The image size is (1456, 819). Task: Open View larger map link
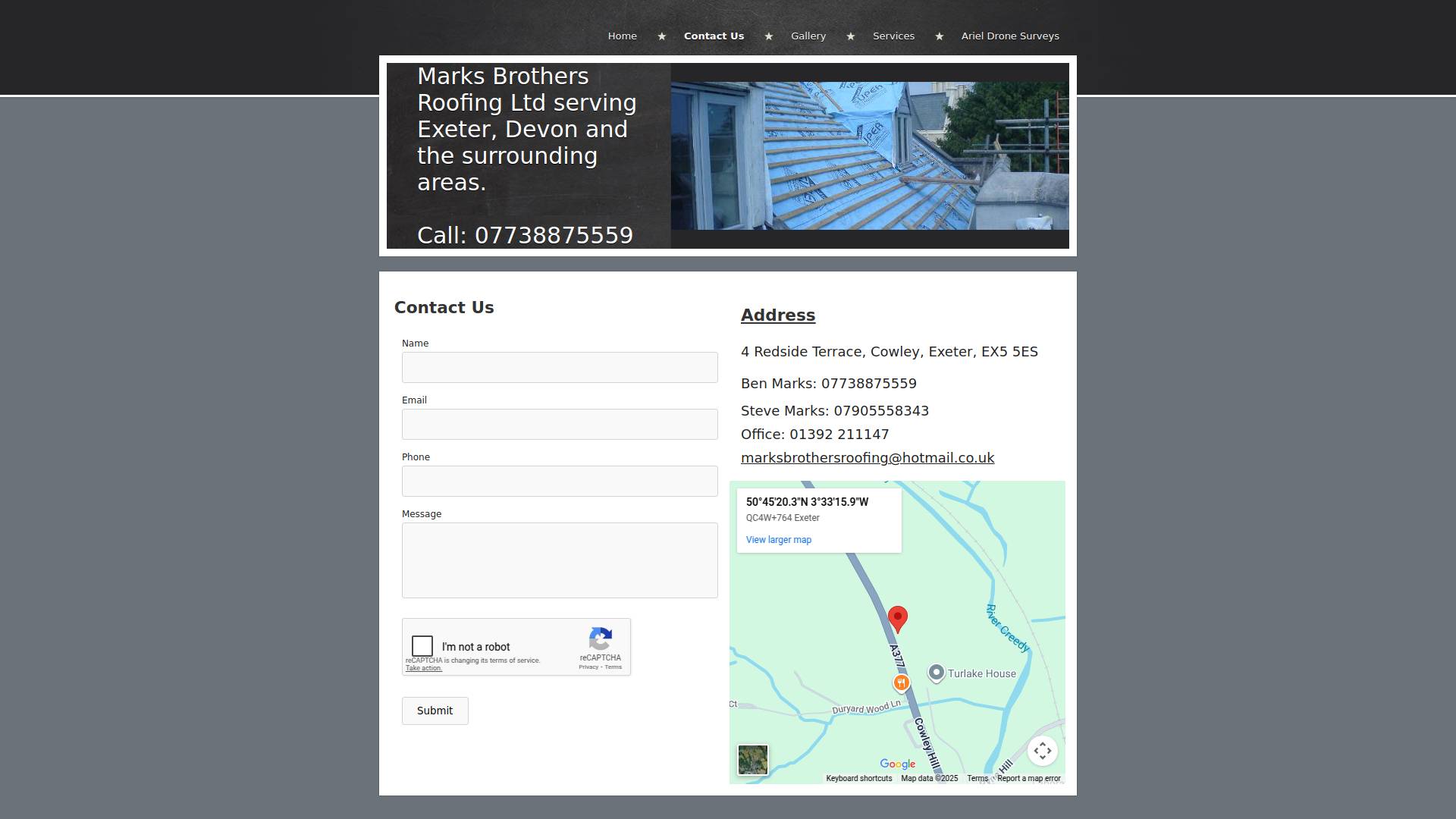[x=779, y=540]
